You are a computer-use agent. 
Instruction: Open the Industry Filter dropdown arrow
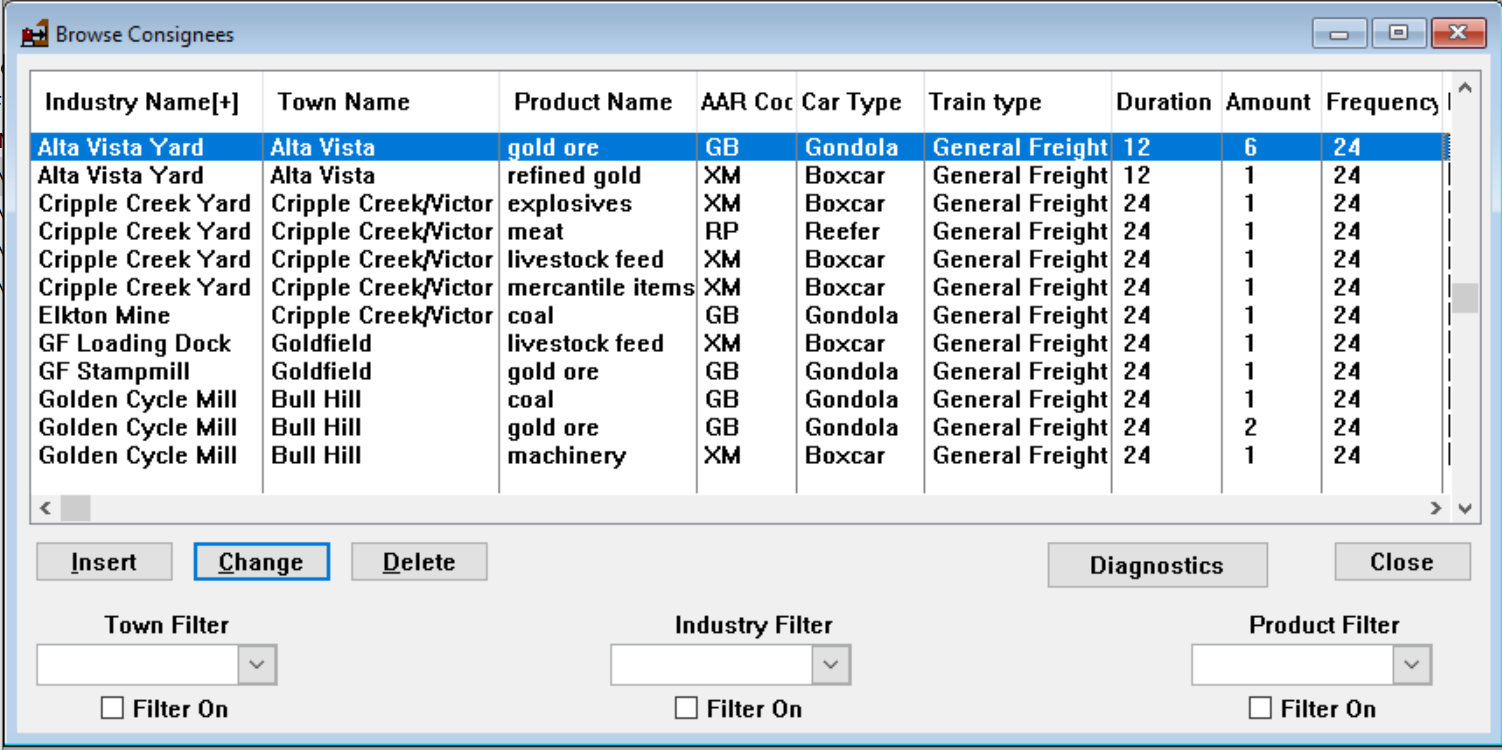pyautogui.click(x=831, y=665)
